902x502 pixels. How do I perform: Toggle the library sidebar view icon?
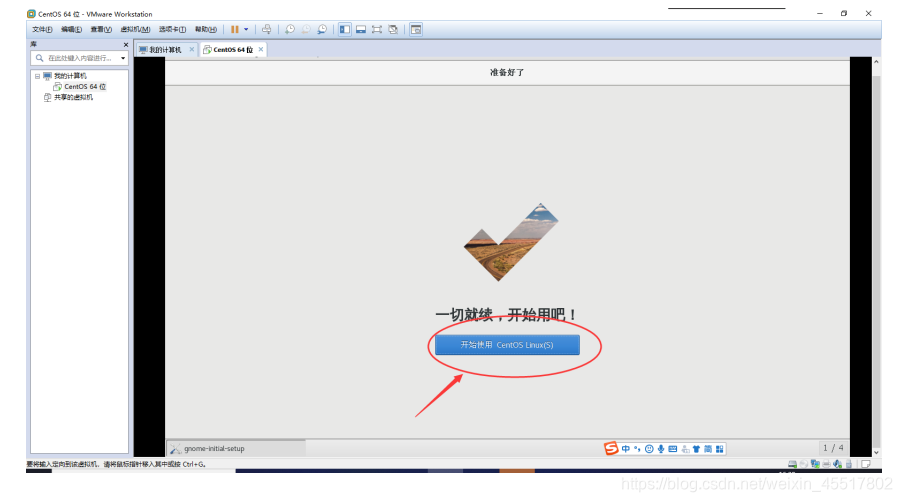pos(345,29)
